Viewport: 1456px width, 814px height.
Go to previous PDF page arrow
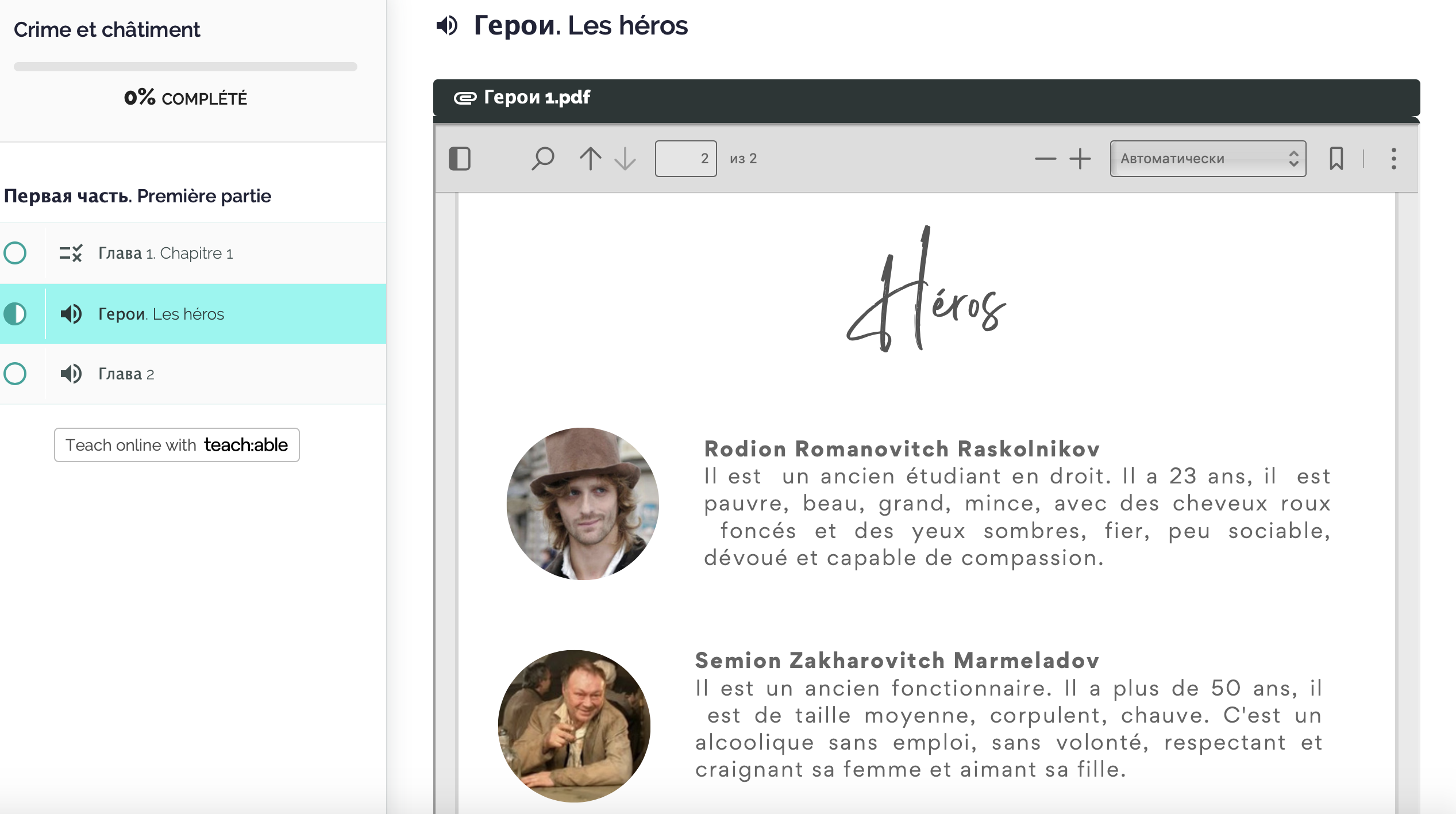click(x=590, y=159)
